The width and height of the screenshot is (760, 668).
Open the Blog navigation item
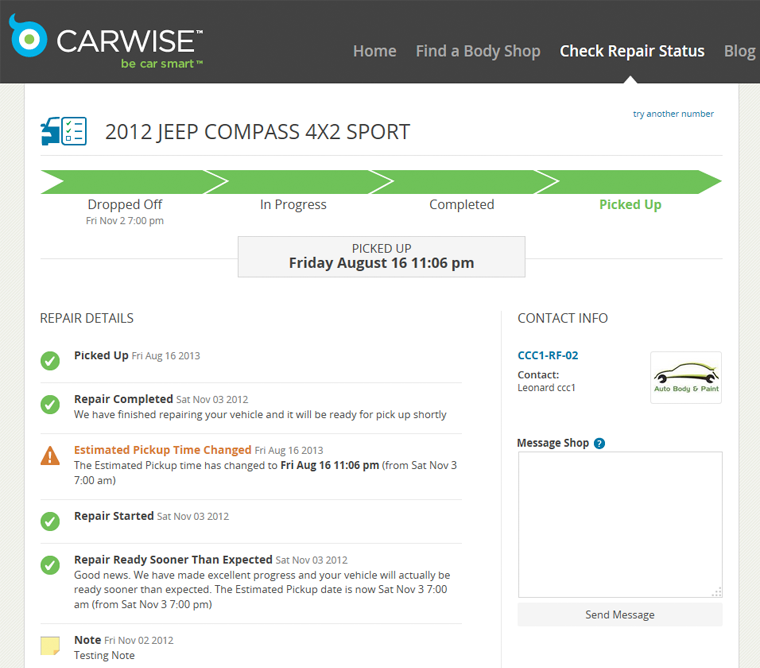pyautogui.click(x=740, y=51)
